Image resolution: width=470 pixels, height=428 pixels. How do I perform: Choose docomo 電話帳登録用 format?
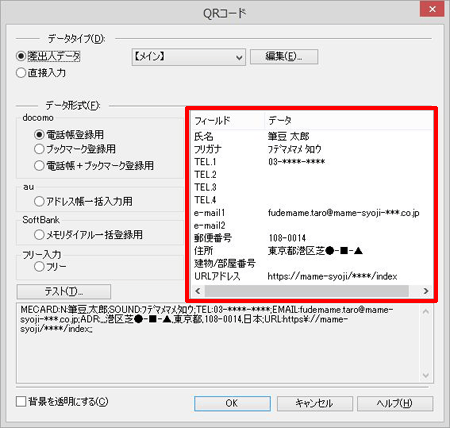point(39,134)
